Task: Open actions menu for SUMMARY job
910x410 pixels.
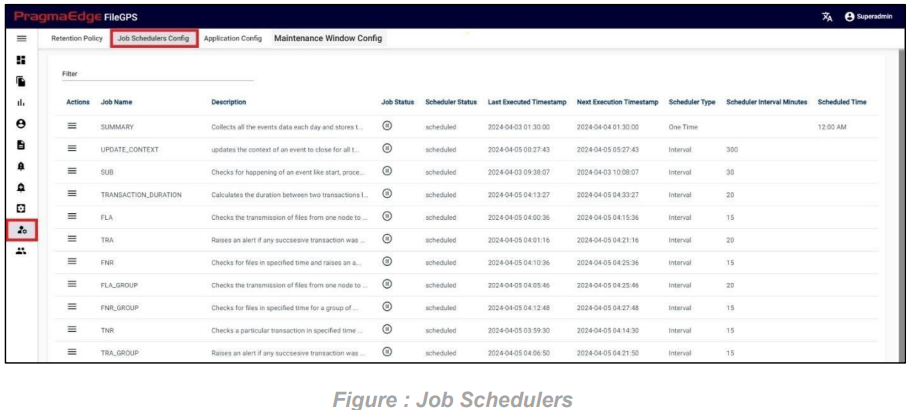Action: coord(73,125)
